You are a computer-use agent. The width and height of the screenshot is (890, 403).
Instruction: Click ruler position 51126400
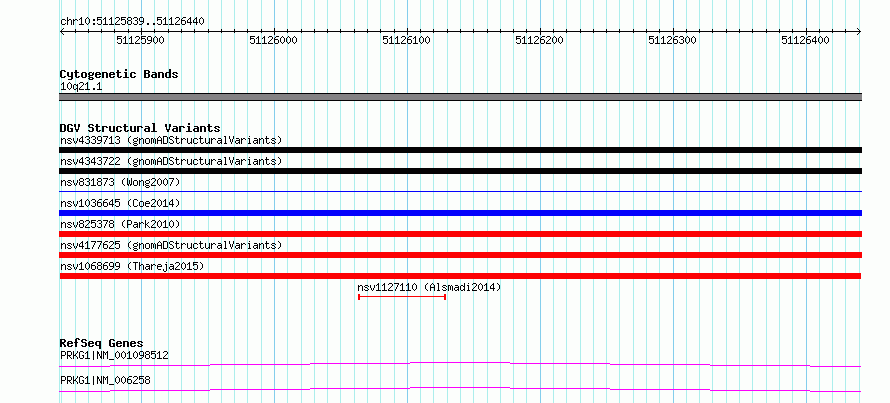805,40
